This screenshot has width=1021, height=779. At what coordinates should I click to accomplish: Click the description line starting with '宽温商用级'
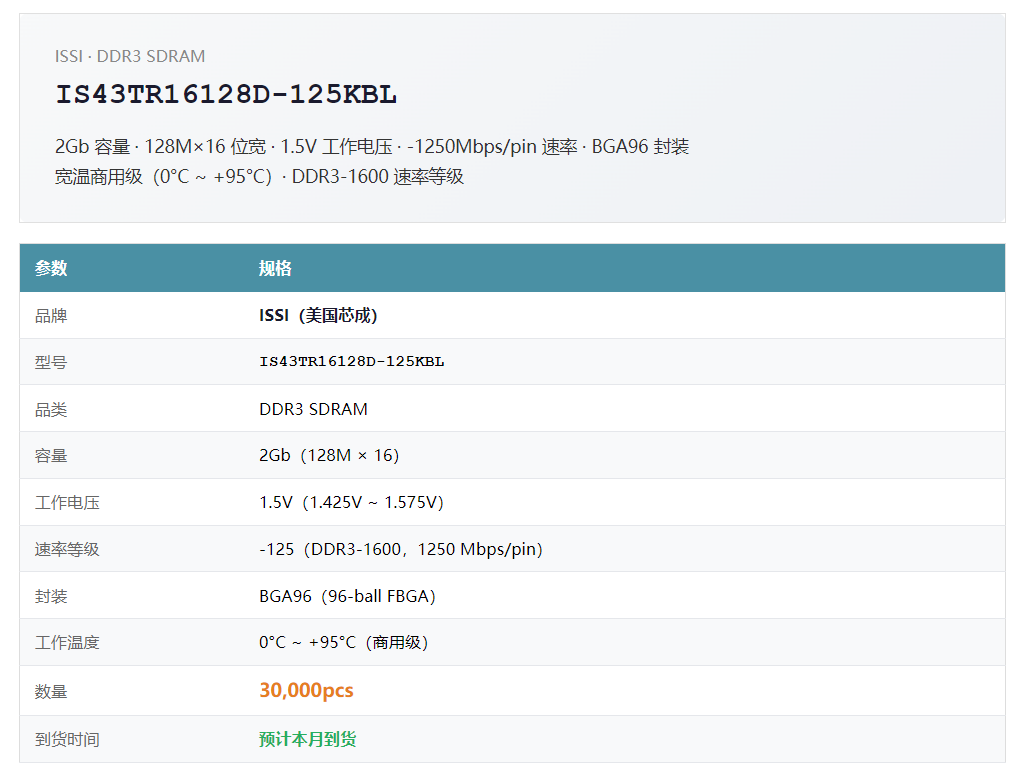[x=259, y=177]
